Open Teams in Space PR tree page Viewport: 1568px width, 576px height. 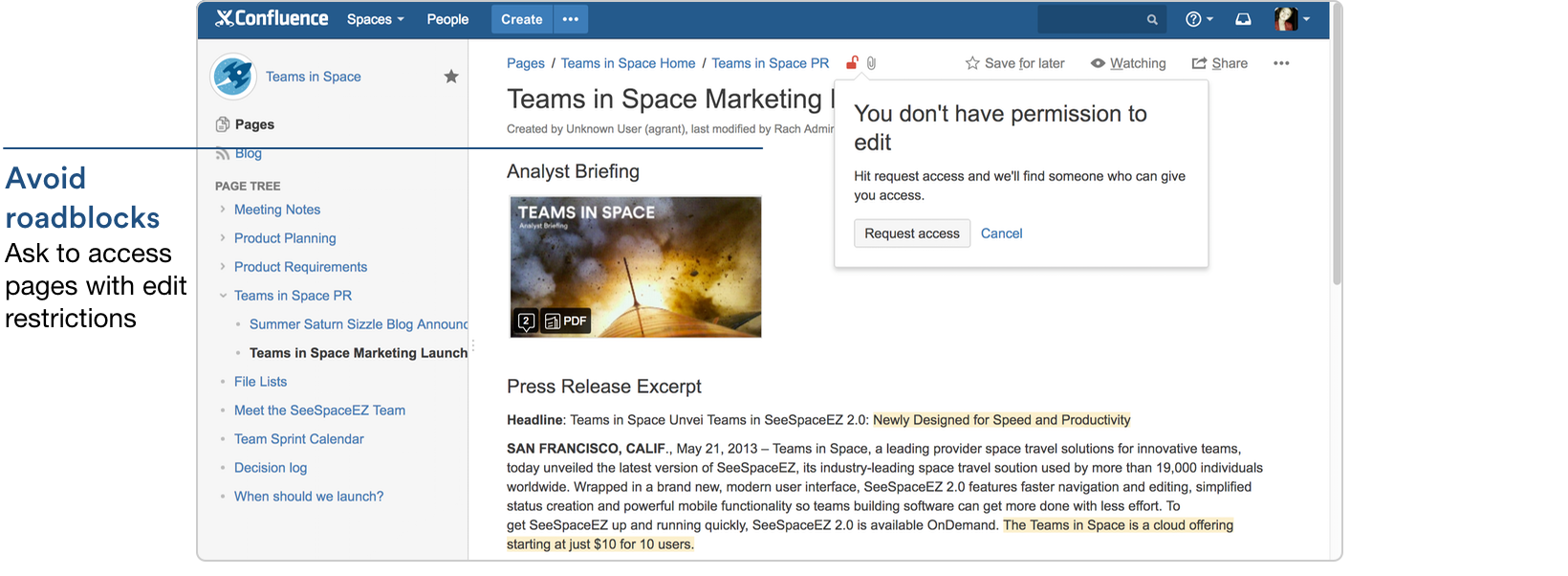pyautogui.click(x=293, y=296)
